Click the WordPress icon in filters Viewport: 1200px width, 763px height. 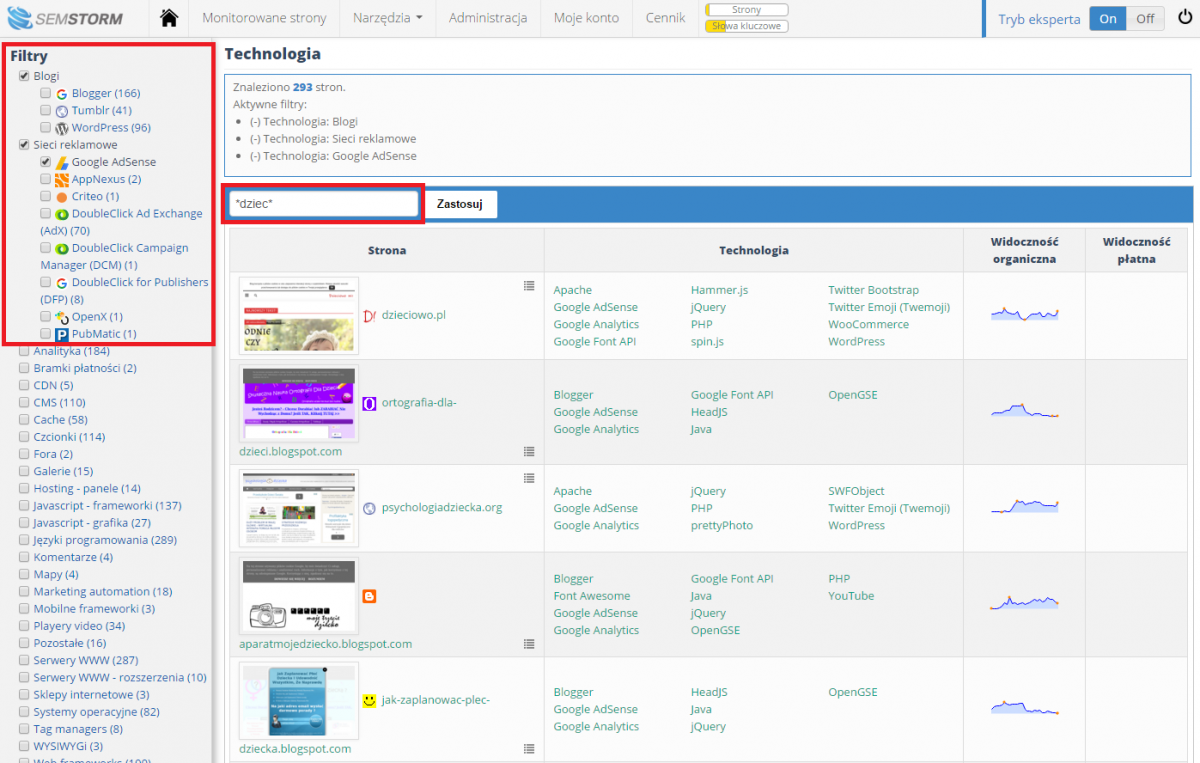click(x=62, y=128)
